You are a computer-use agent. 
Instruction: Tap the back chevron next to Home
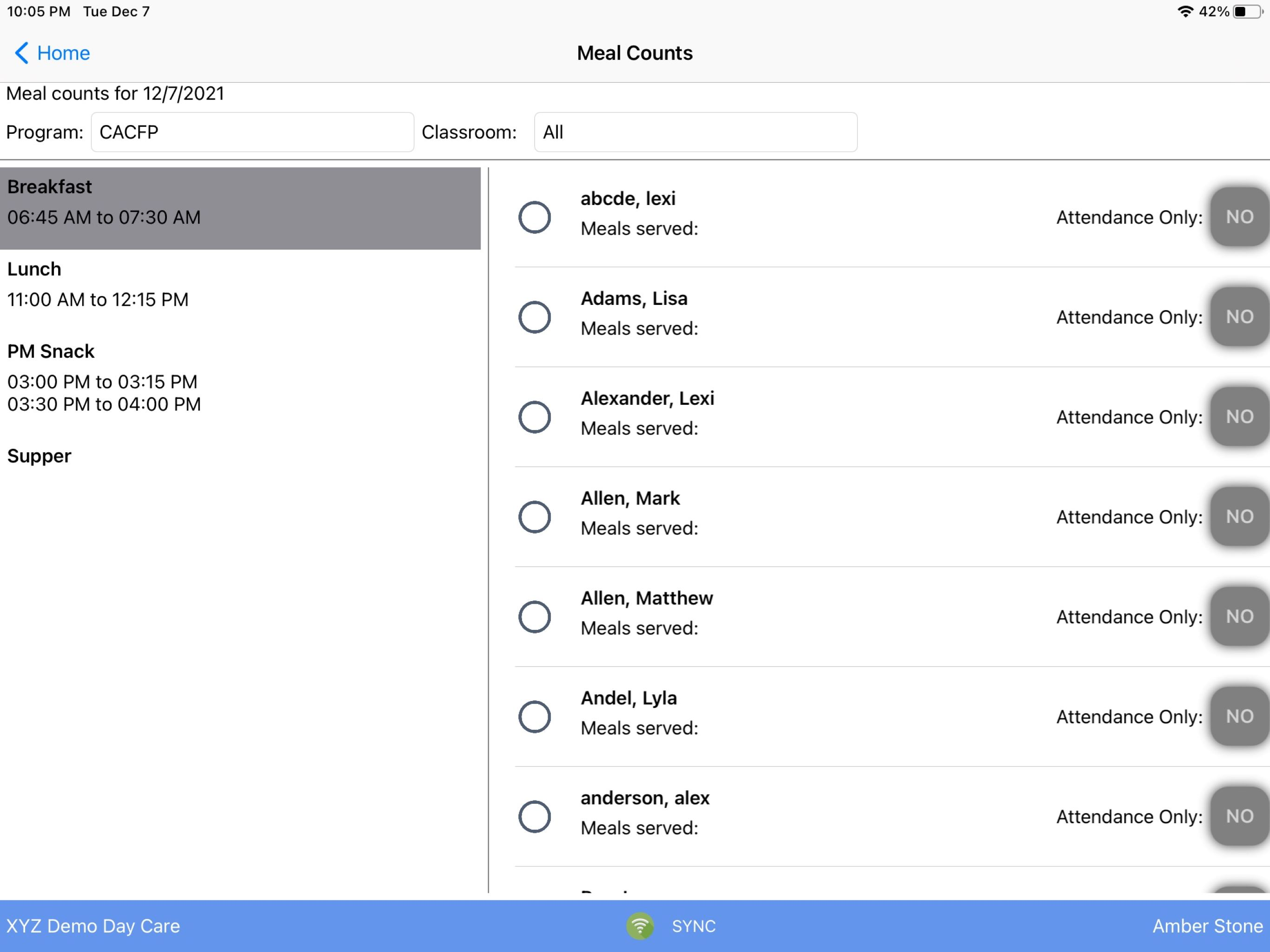[21, 53]
